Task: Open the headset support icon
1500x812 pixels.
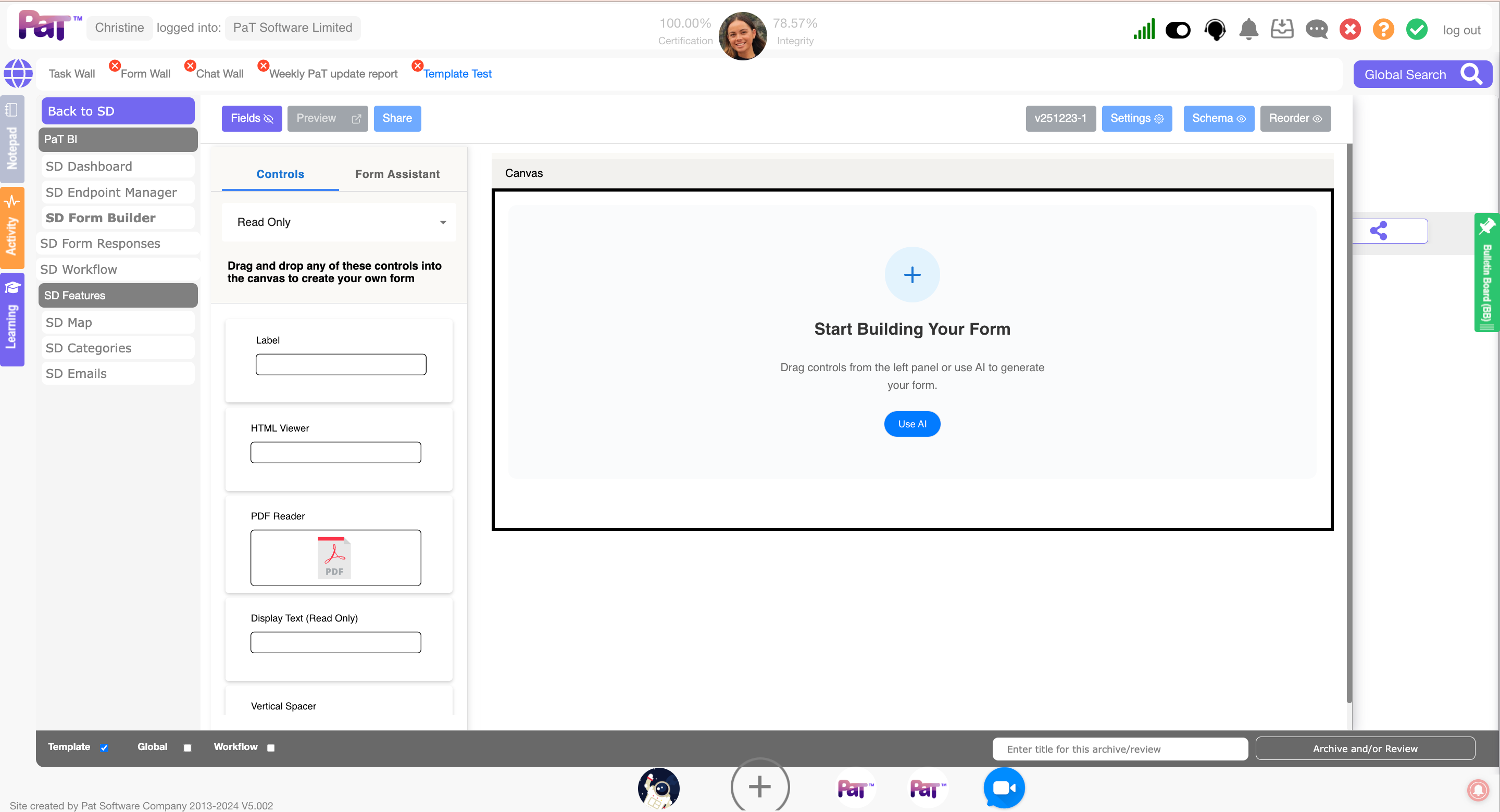Action: [1215, 29]
